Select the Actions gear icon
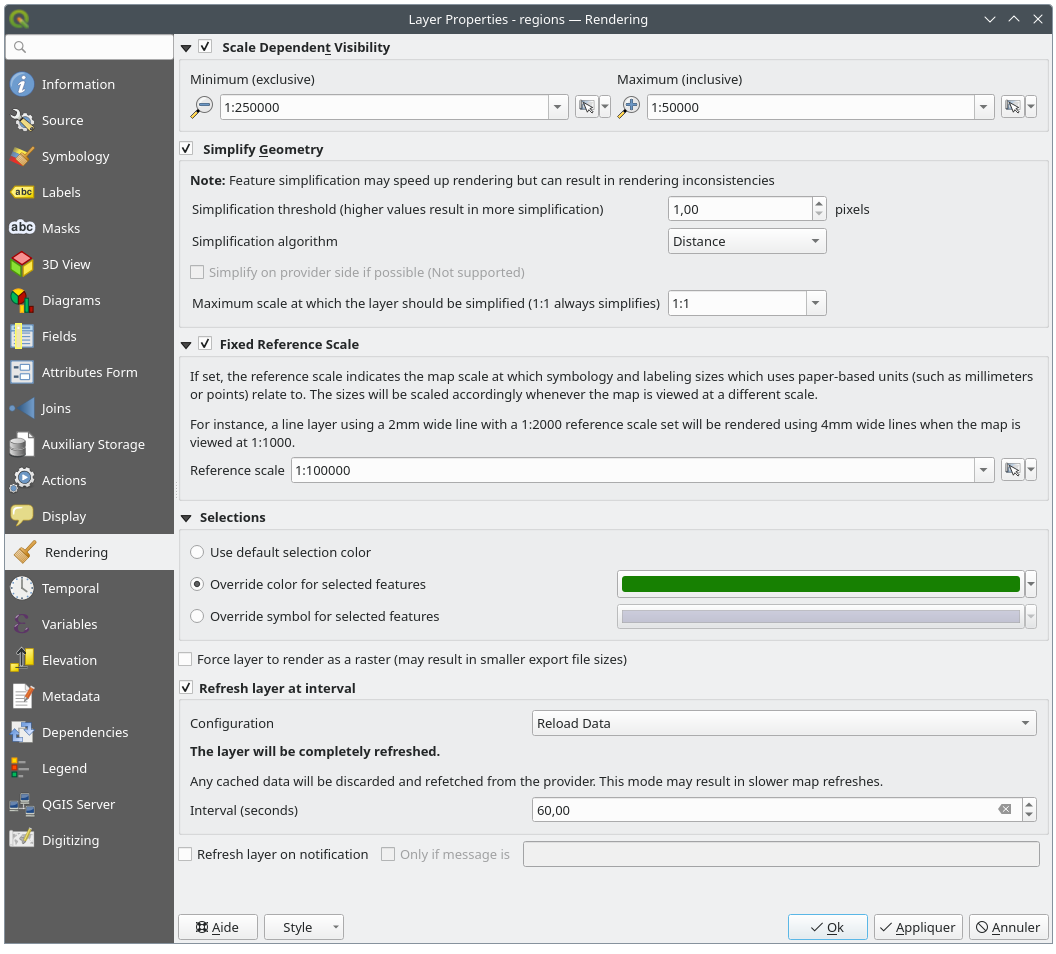The height and width of the screenshot is (954, 1056). (22, 480)
